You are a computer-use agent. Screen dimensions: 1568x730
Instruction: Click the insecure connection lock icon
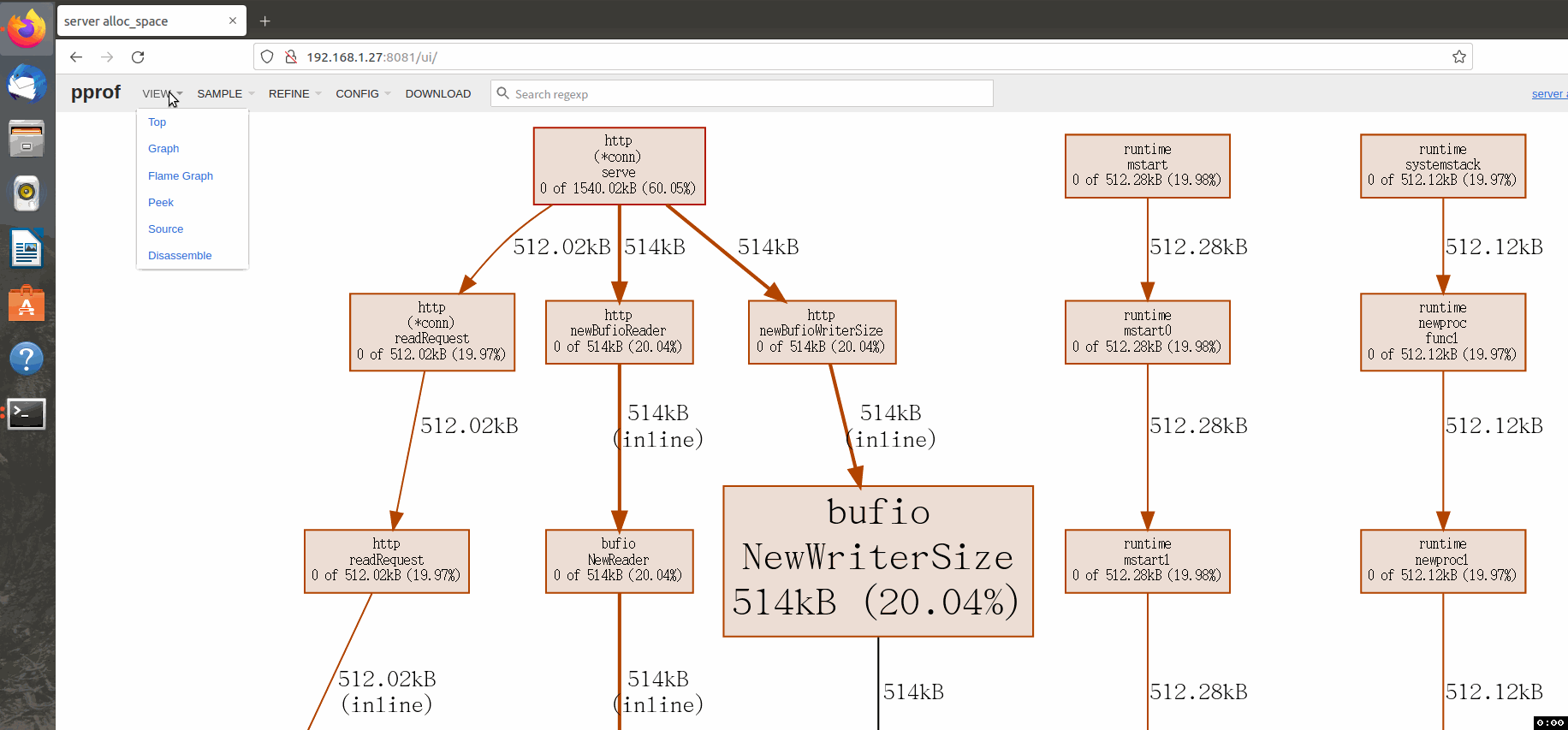pyautogui.click(x=291, y=57)
